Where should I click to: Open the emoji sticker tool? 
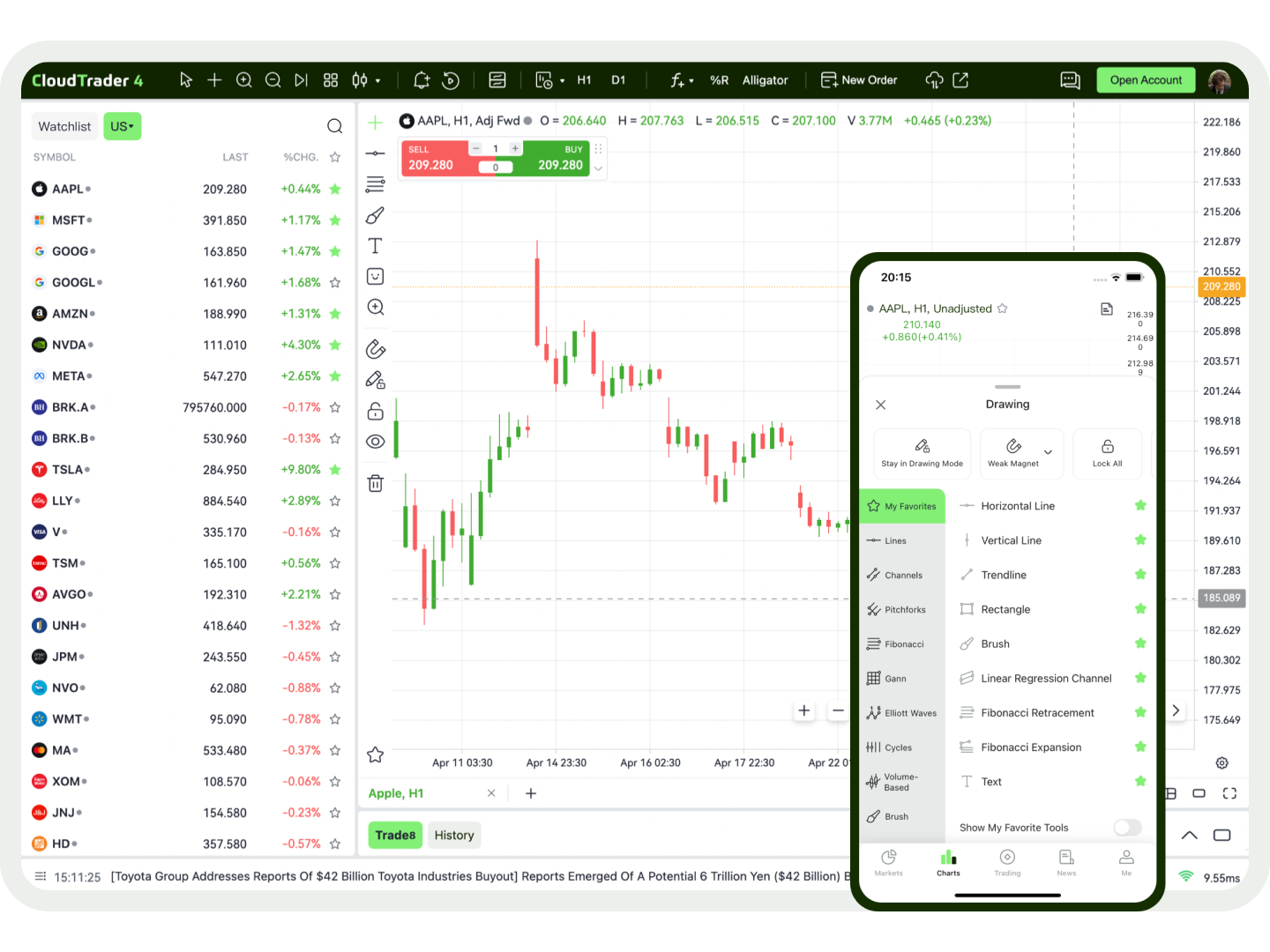(x=376, y=277)
